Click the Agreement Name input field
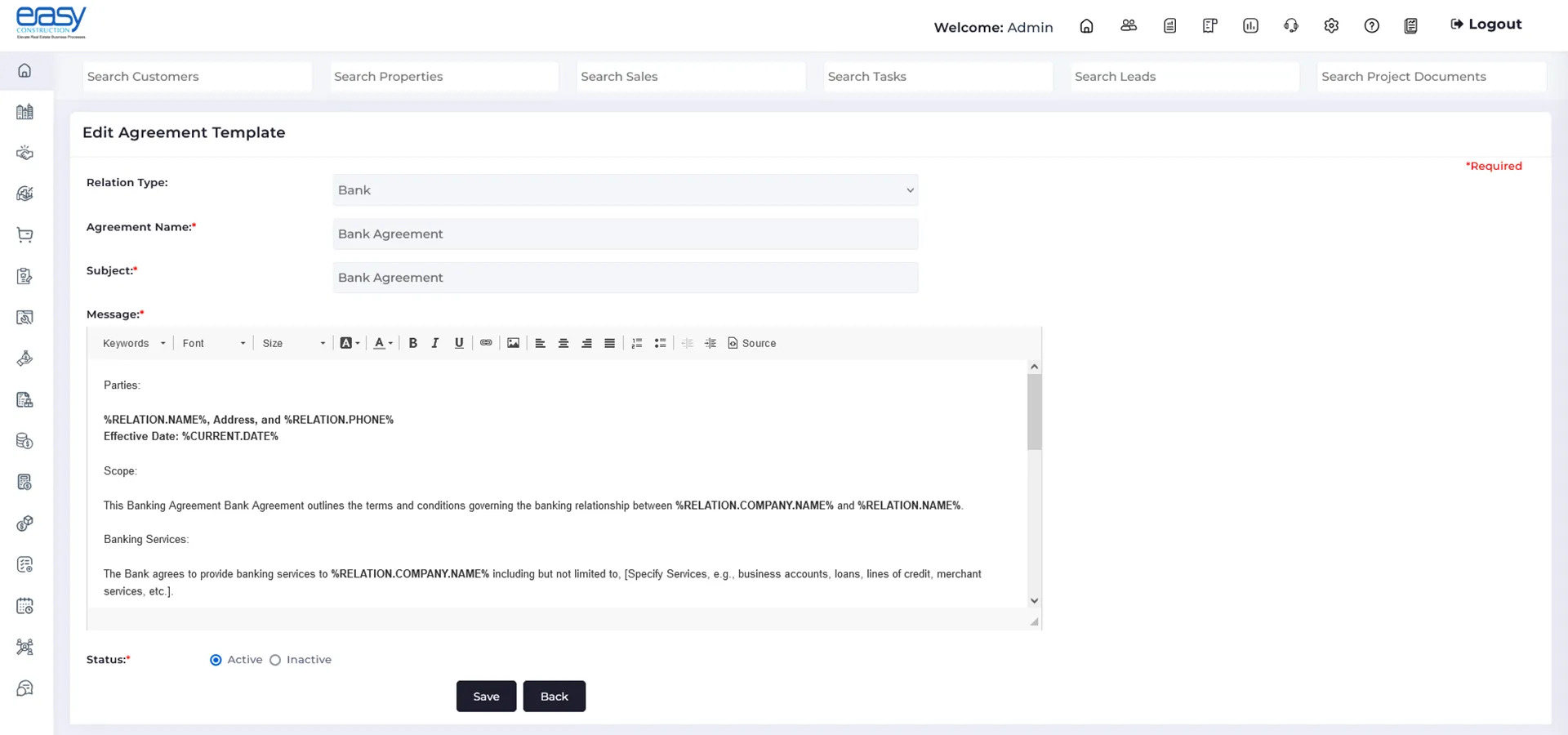The width and height of the screenshot is (1568, 735). pos(626,234)
